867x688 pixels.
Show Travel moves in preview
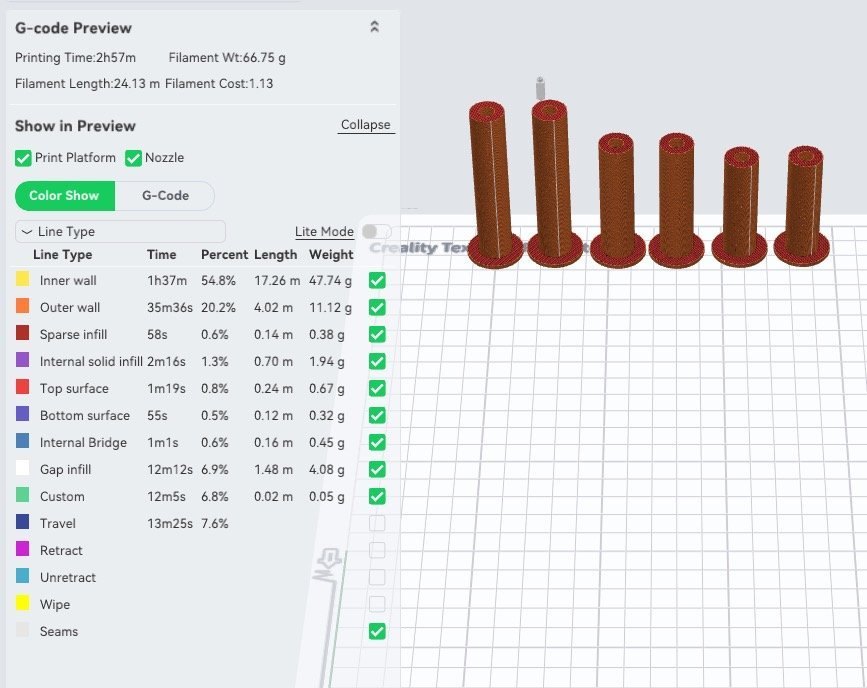pyautogui.click(x=377, y=523)
